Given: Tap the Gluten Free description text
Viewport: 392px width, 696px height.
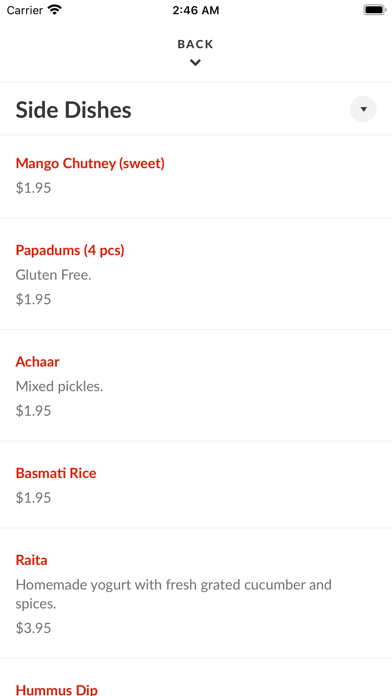Looking at the screenshot, I should click(54, 275).
